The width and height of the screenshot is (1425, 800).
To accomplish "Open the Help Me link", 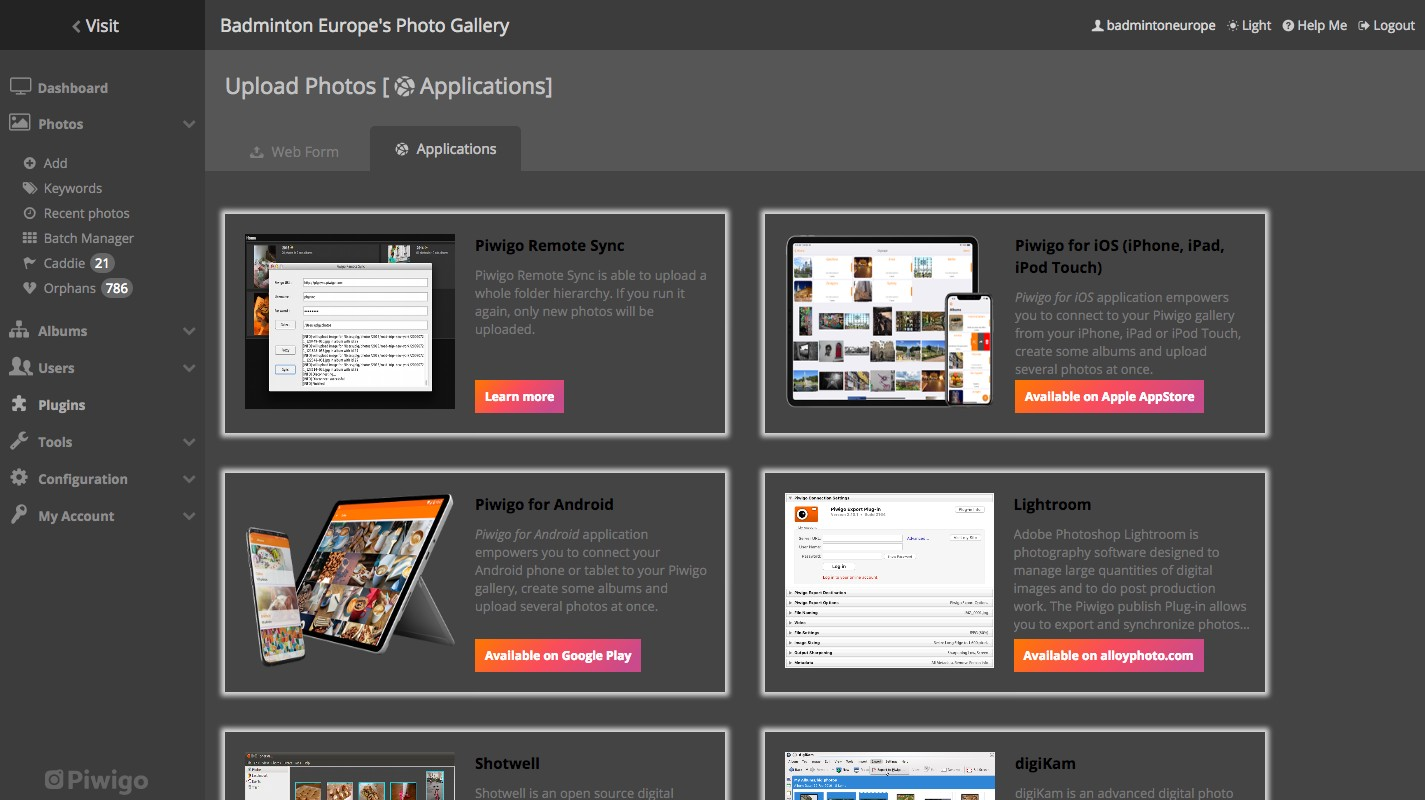I will click(x=1314, y=25).
